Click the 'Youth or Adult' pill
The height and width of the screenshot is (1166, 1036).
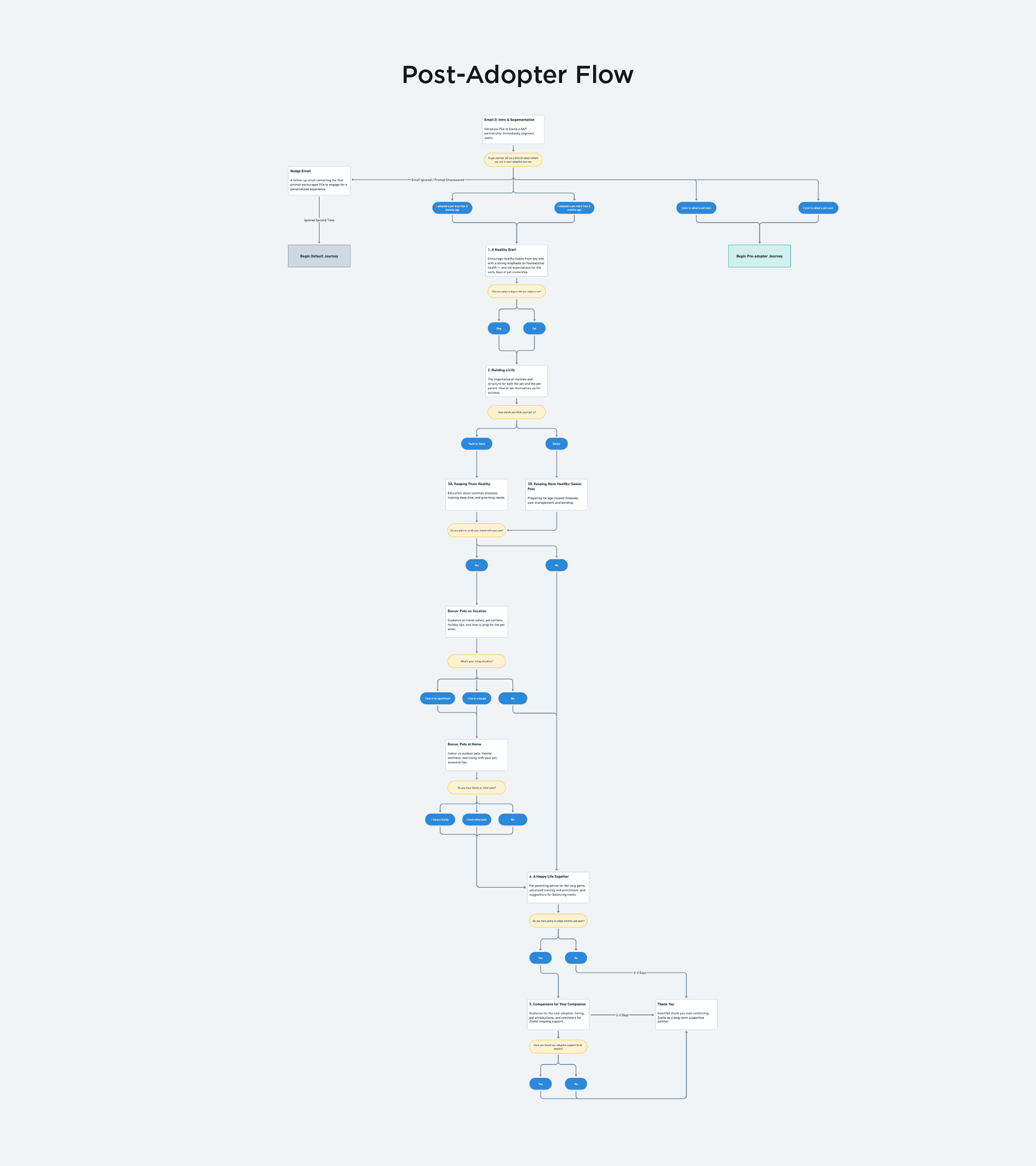476,444
